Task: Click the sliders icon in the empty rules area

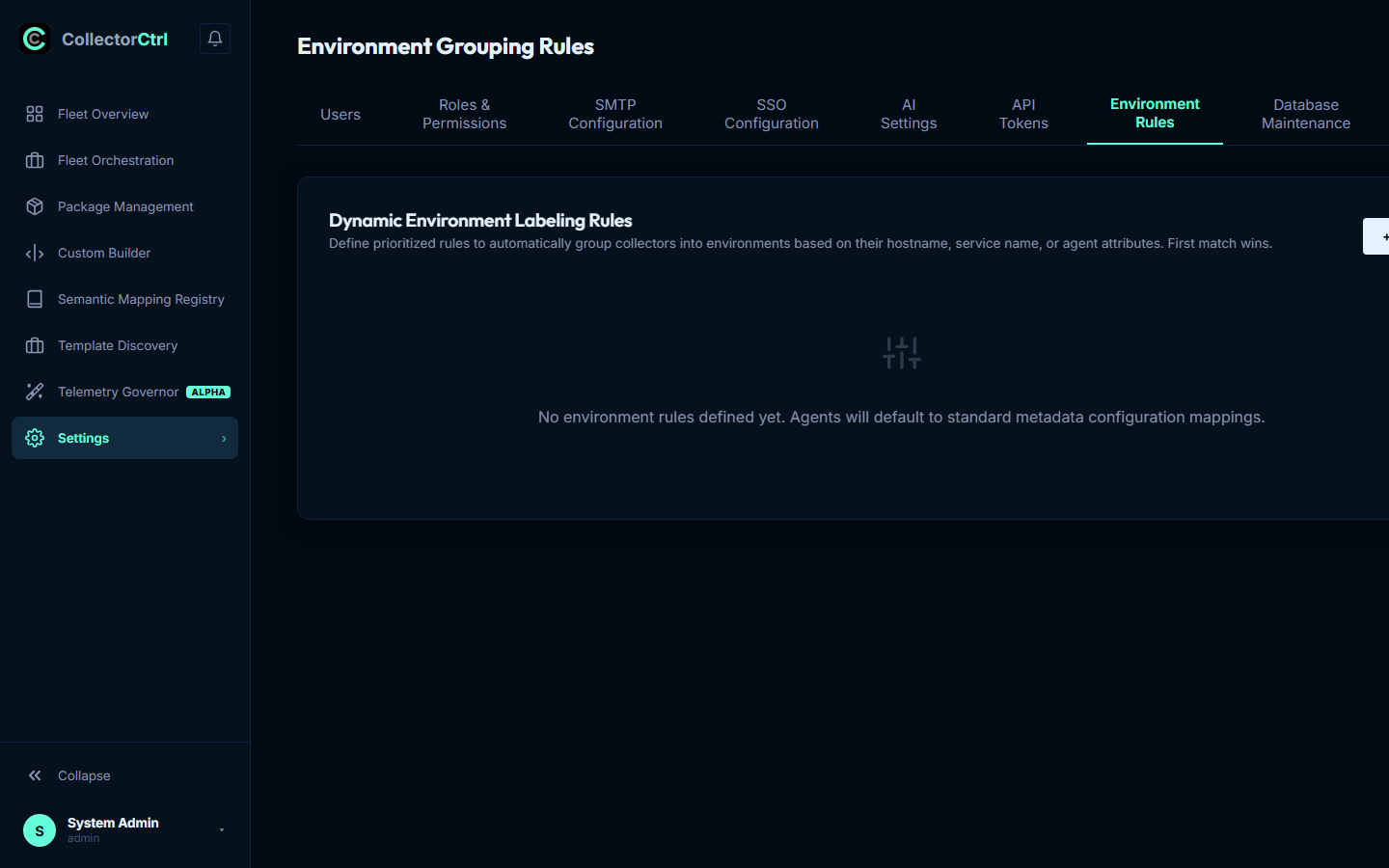Action: (902, 353)
